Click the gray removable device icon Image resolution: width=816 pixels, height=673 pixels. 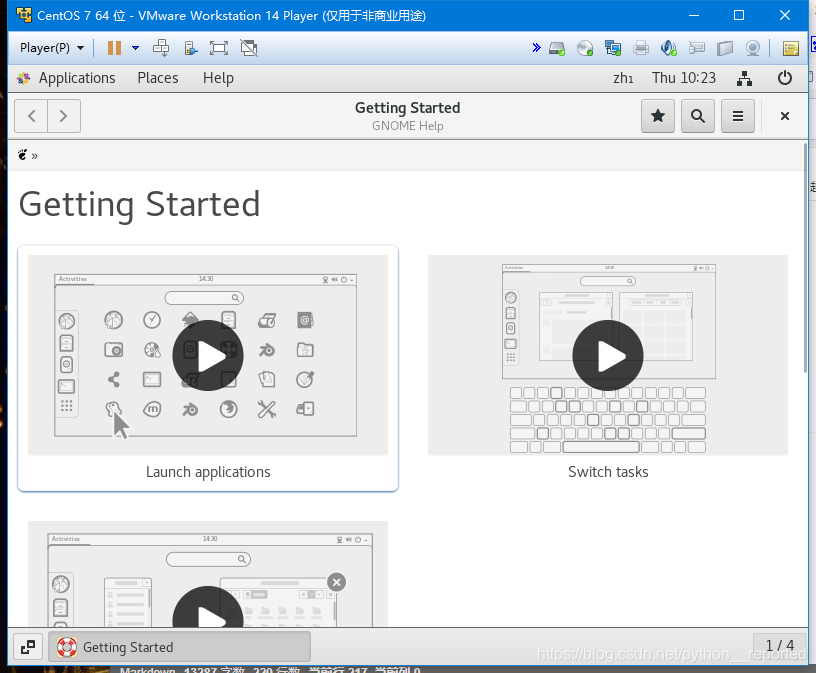724,48
